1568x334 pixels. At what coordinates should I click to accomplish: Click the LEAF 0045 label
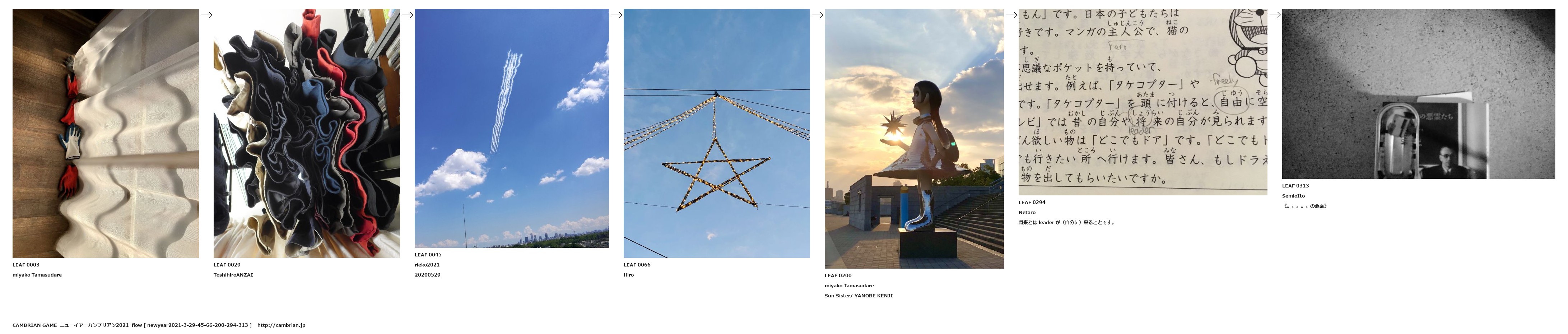point(428,255)
